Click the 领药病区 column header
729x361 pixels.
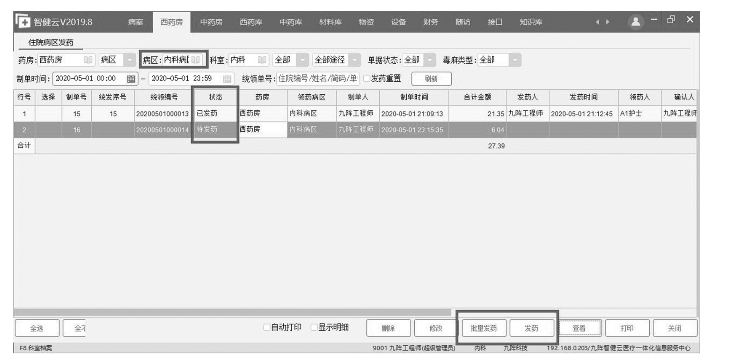[x=311, y=98]
